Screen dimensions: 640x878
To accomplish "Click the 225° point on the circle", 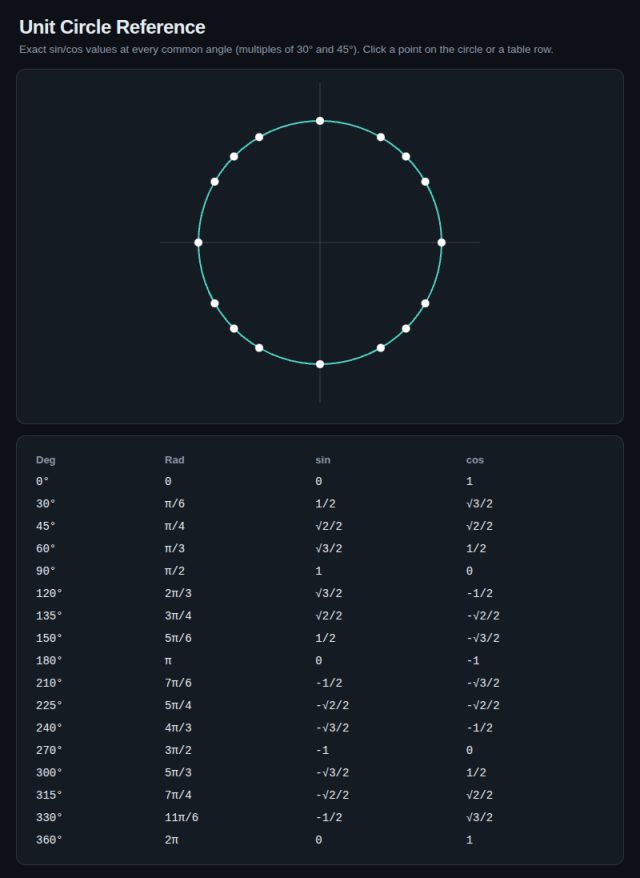I will [x=234, y=329].
